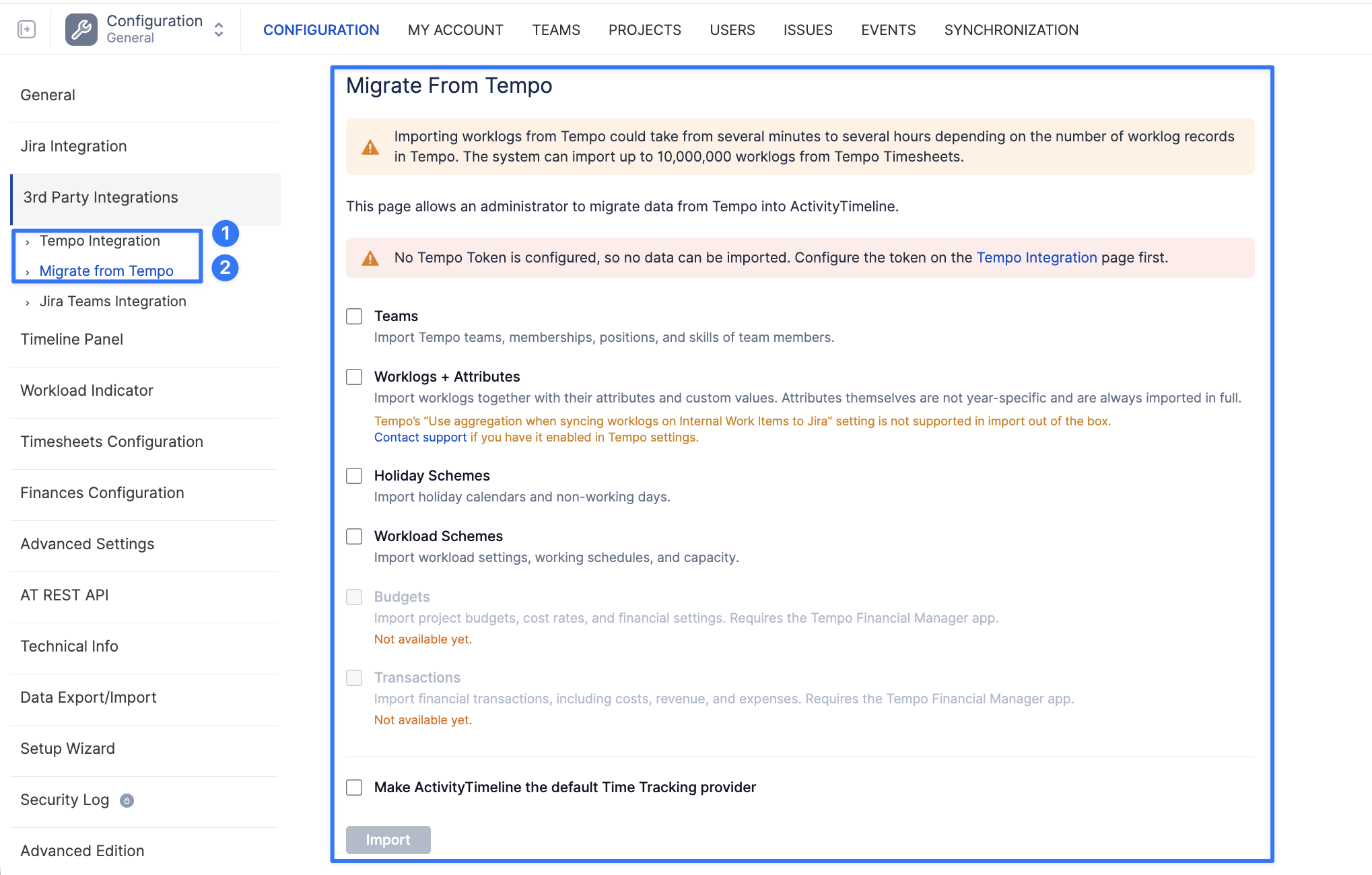
Task: Enable Make ActivityTimeline default Time Tracking provider
Action: point(354,788)
